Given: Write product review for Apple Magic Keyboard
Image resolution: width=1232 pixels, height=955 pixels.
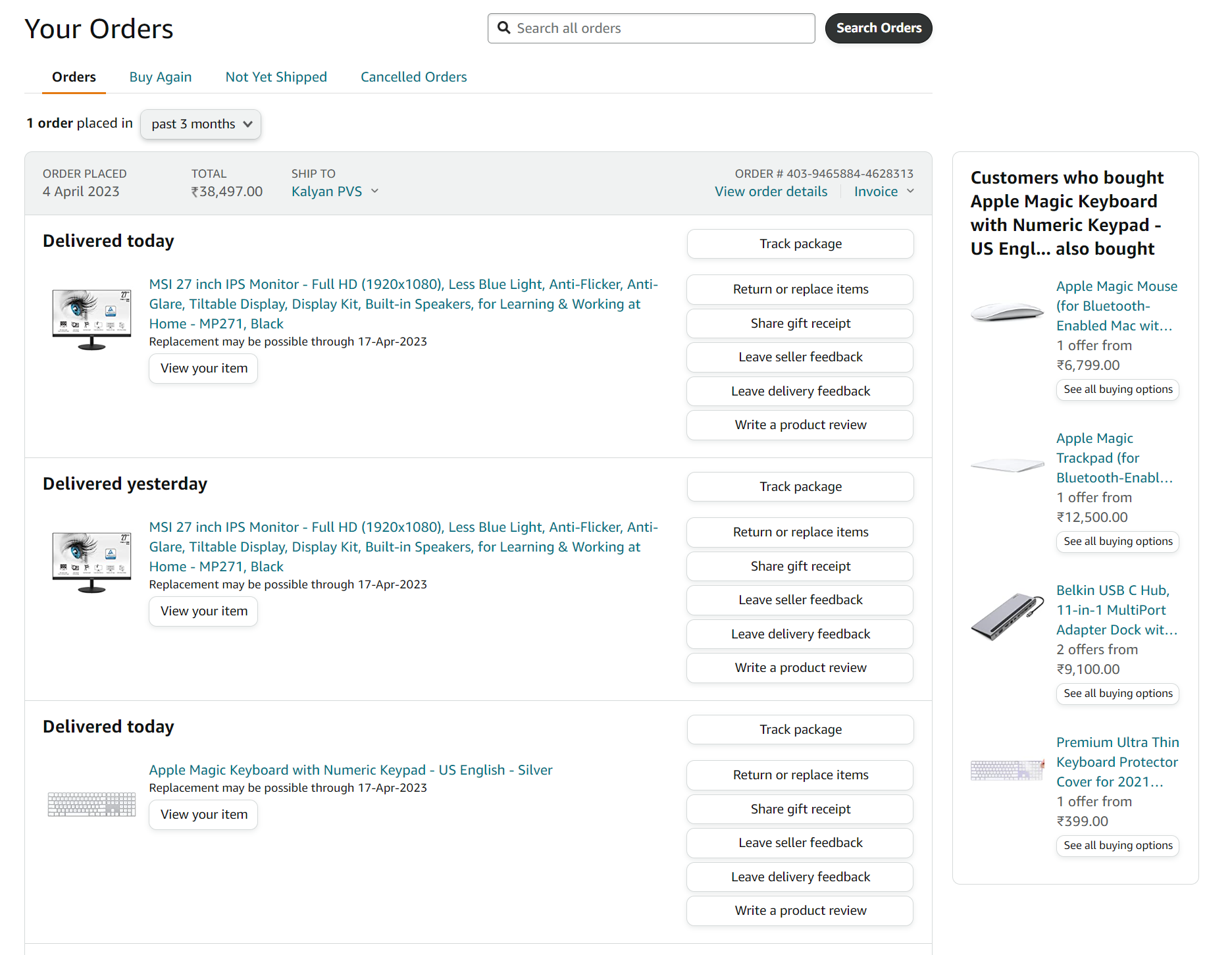Looking at the screenshot, I should 800,910.
